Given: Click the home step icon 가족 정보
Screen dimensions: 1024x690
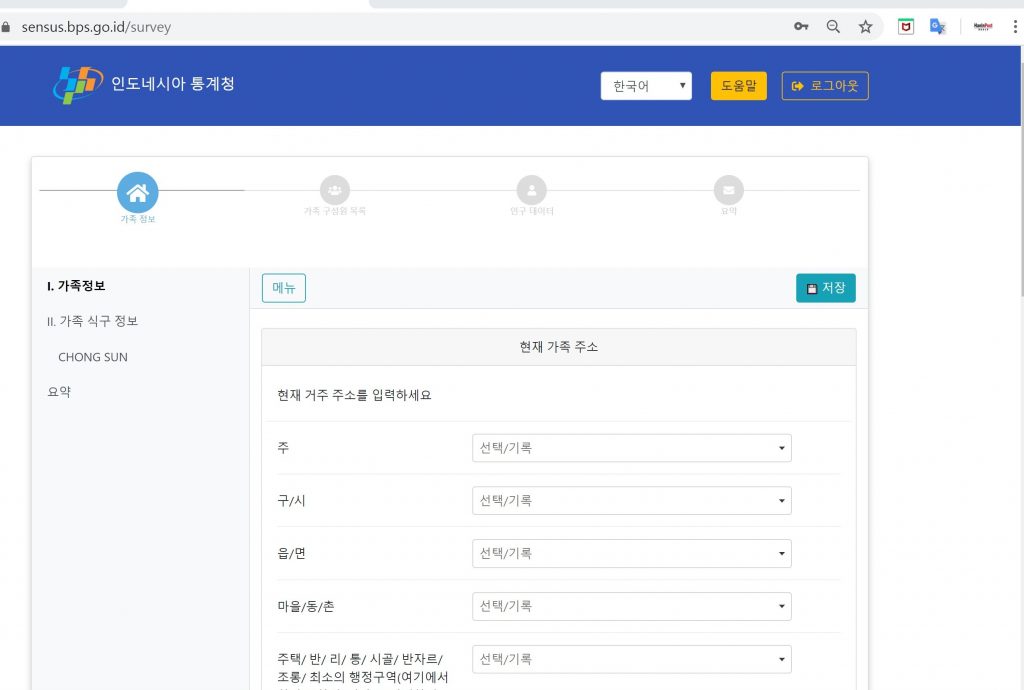Looking at the screenshot, I should pyautogui.click(x=137, y=192).
